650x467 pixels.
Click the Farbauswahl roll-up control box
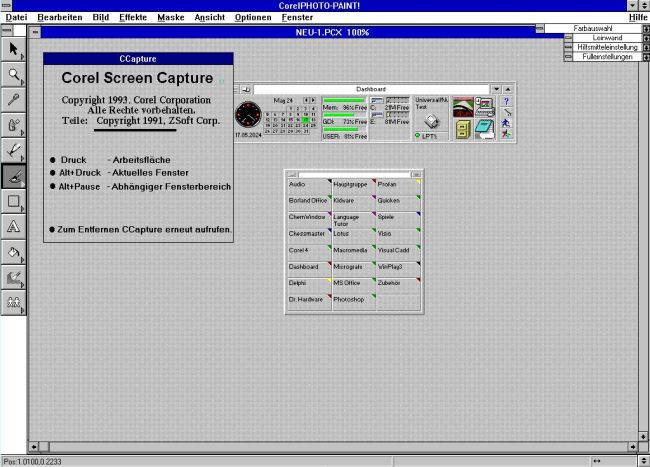tap(540, 28)
